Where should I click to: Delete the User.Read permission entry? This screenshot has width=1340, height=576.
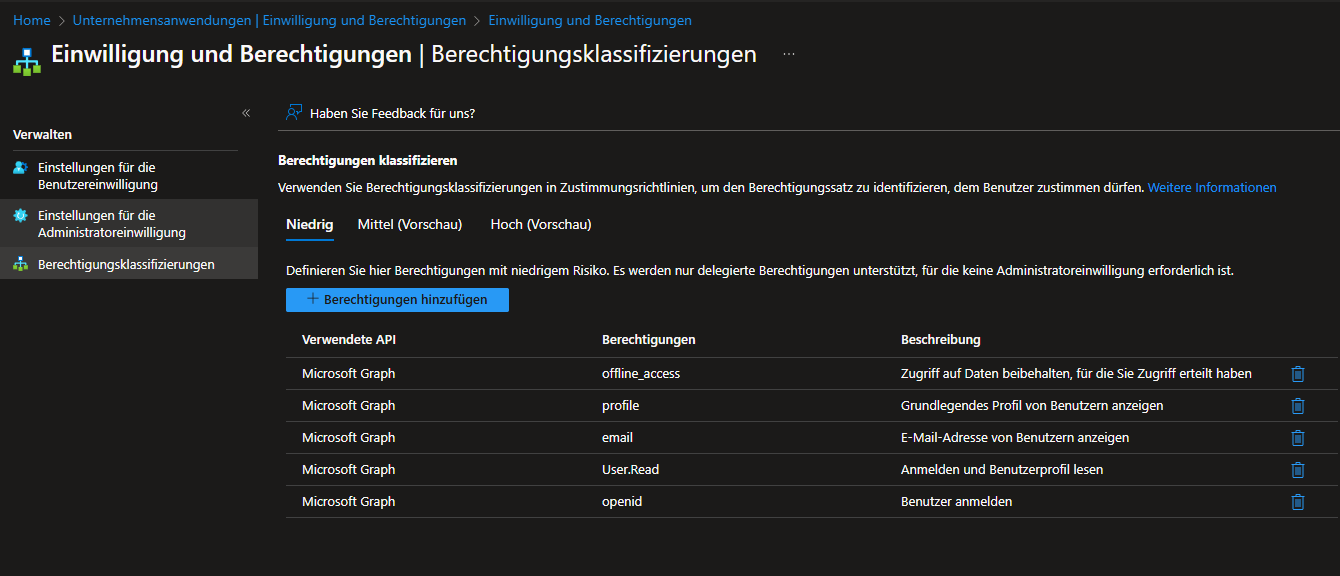click(1297, 470)
